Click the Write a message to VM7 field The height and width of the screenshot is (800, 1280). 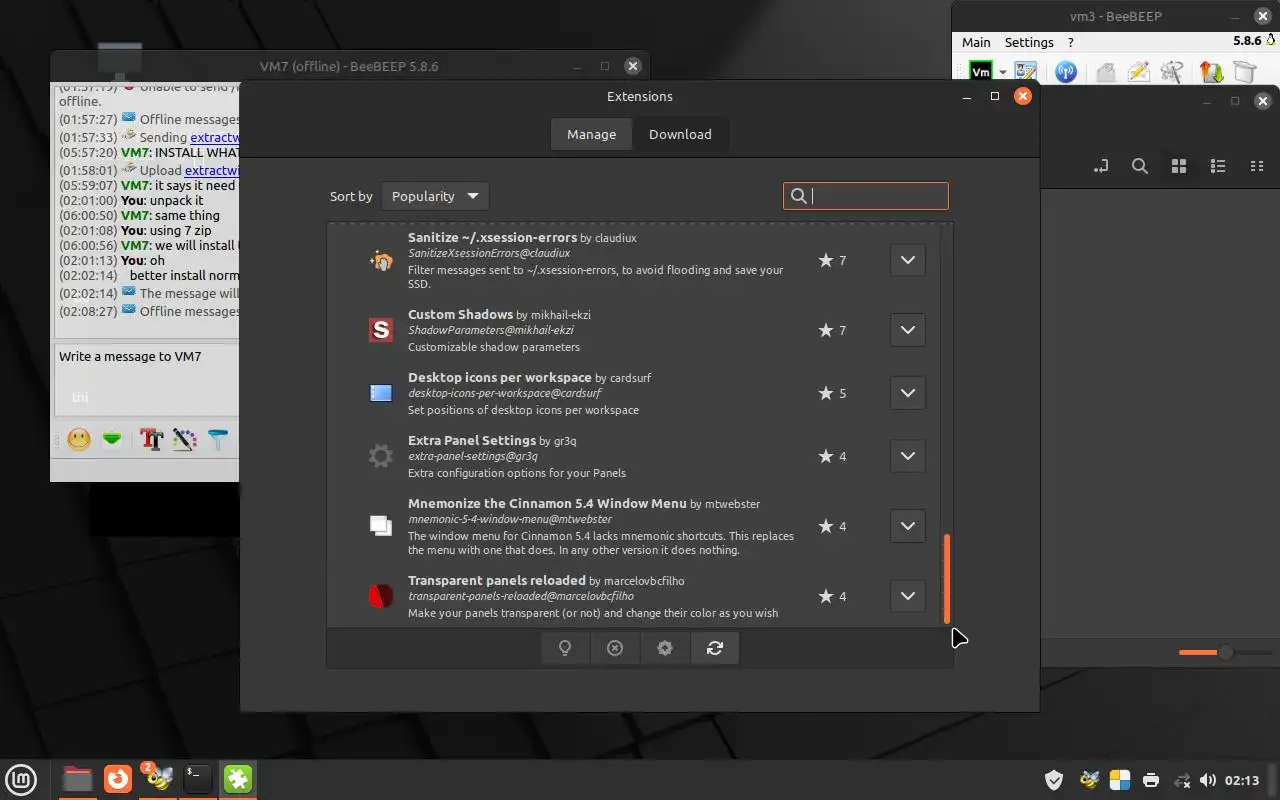tap(147, 379)
